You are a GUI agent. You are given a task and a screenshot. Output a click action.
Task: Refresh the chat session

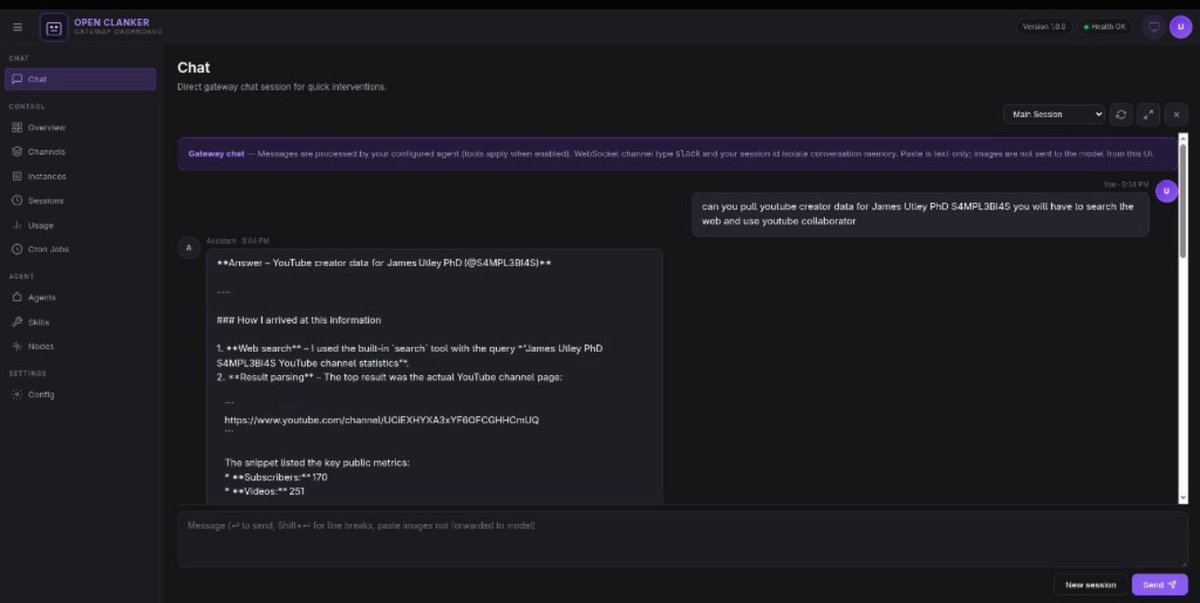coord(1121,115)
